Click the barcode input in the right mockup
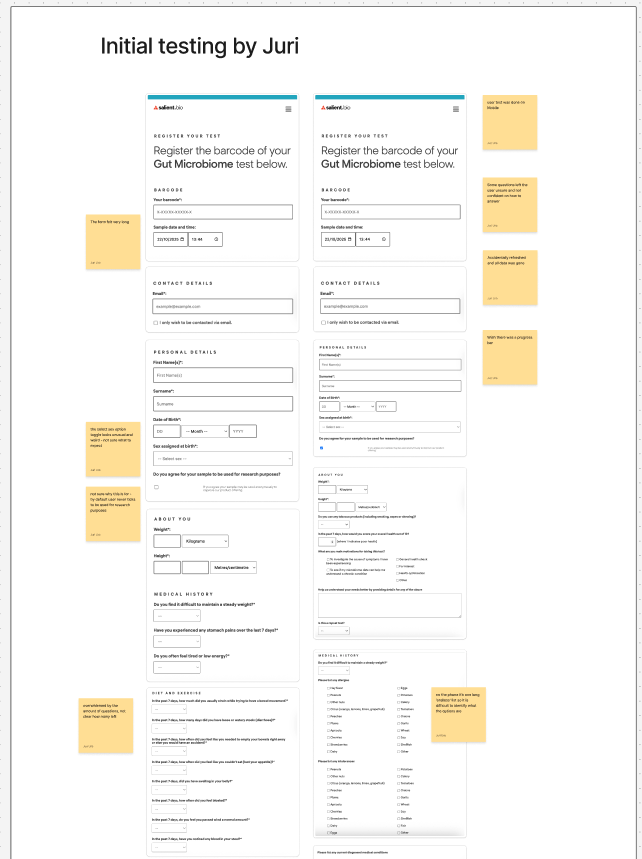Viewport: 642px width, 859px height. pyautogui.click(x=391, y=212)
